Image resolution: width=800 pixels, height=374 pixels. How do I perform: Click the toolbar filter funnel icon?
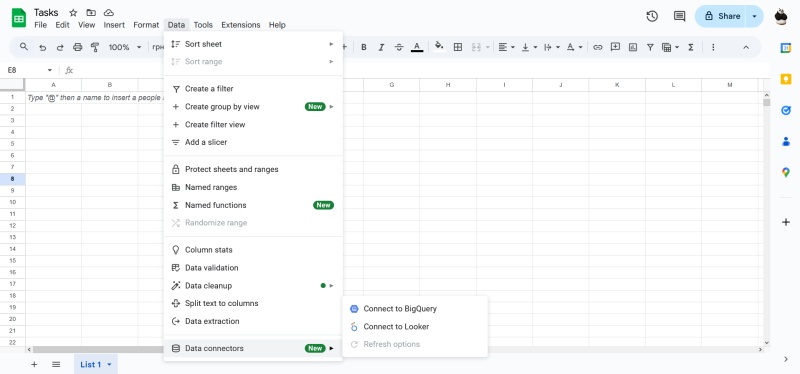click(650, 47)
